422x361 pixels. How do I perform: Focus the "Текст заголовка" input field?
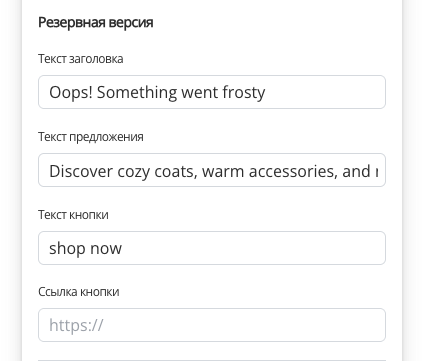click(x=212, y=92)
